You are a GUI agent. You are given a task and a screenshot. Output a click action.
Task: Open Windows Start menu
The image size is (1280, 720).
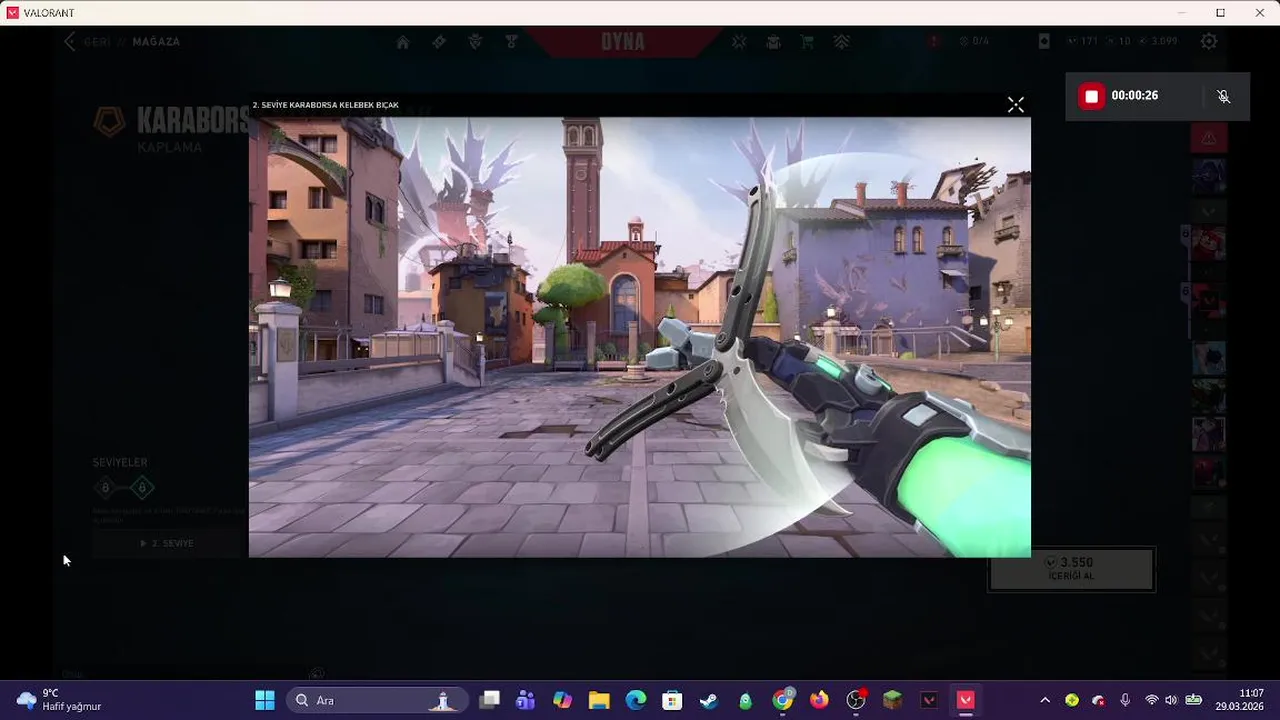click(264, 700)
